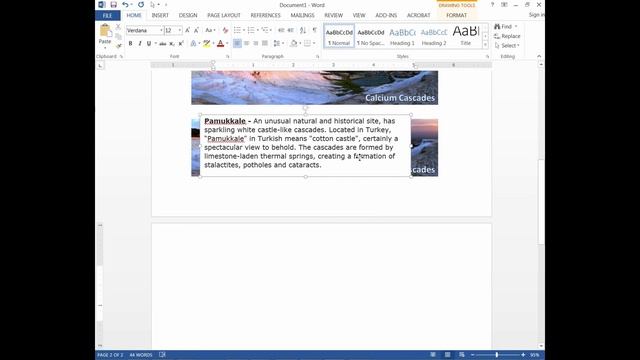
Task: Save the document via Quick Access toolbar
Action: [113, 5]
